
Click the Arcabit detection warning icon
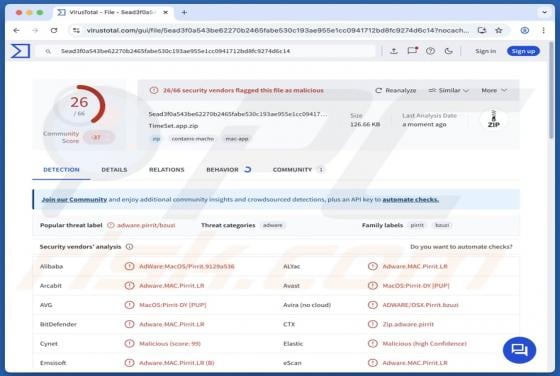129,286
